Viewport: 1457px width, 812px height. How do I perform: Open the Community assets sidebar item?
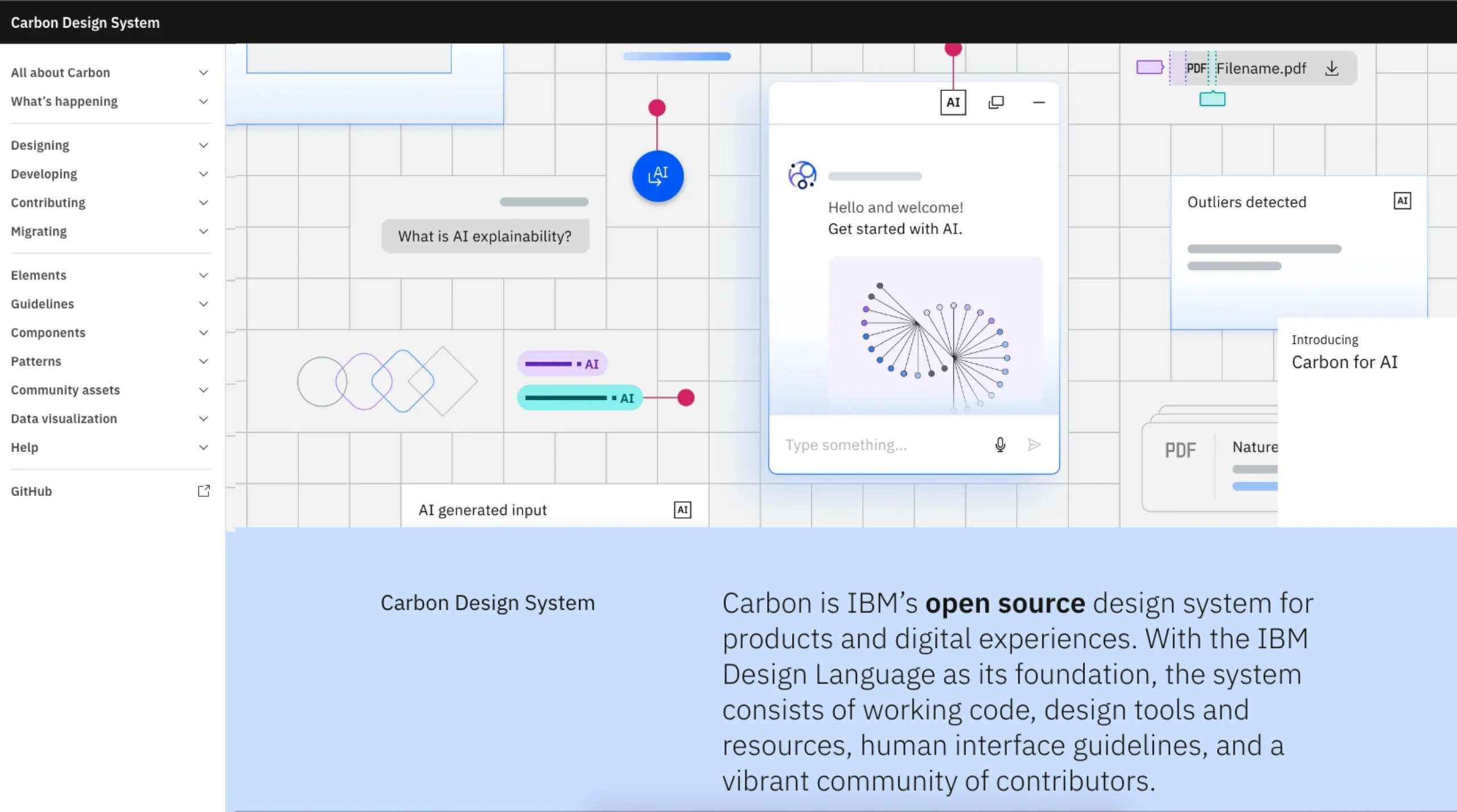click(x=110, y=390)
